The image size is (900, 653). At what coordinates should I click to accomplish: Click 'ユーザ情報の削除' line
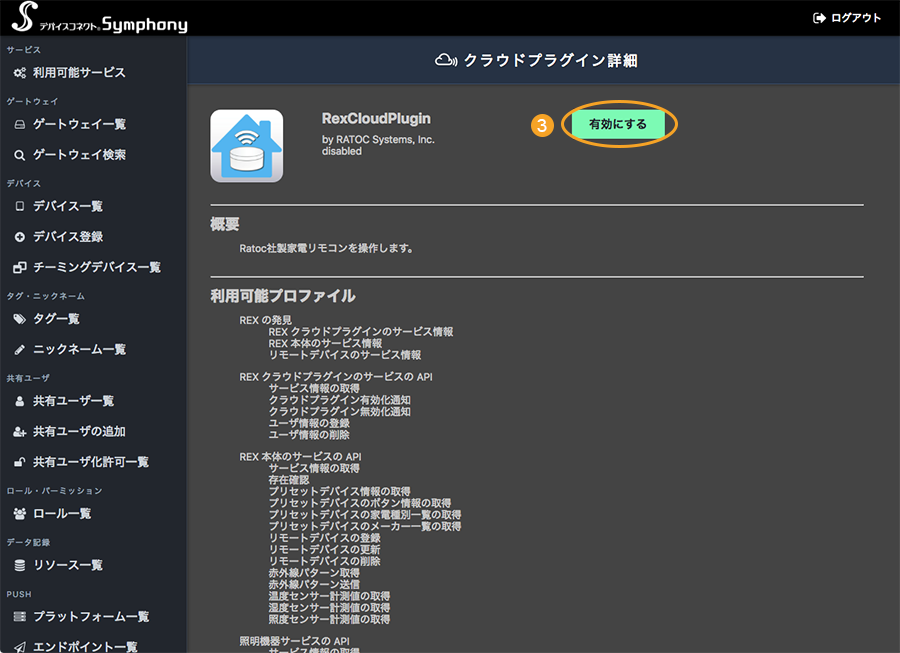coord(309,435)
